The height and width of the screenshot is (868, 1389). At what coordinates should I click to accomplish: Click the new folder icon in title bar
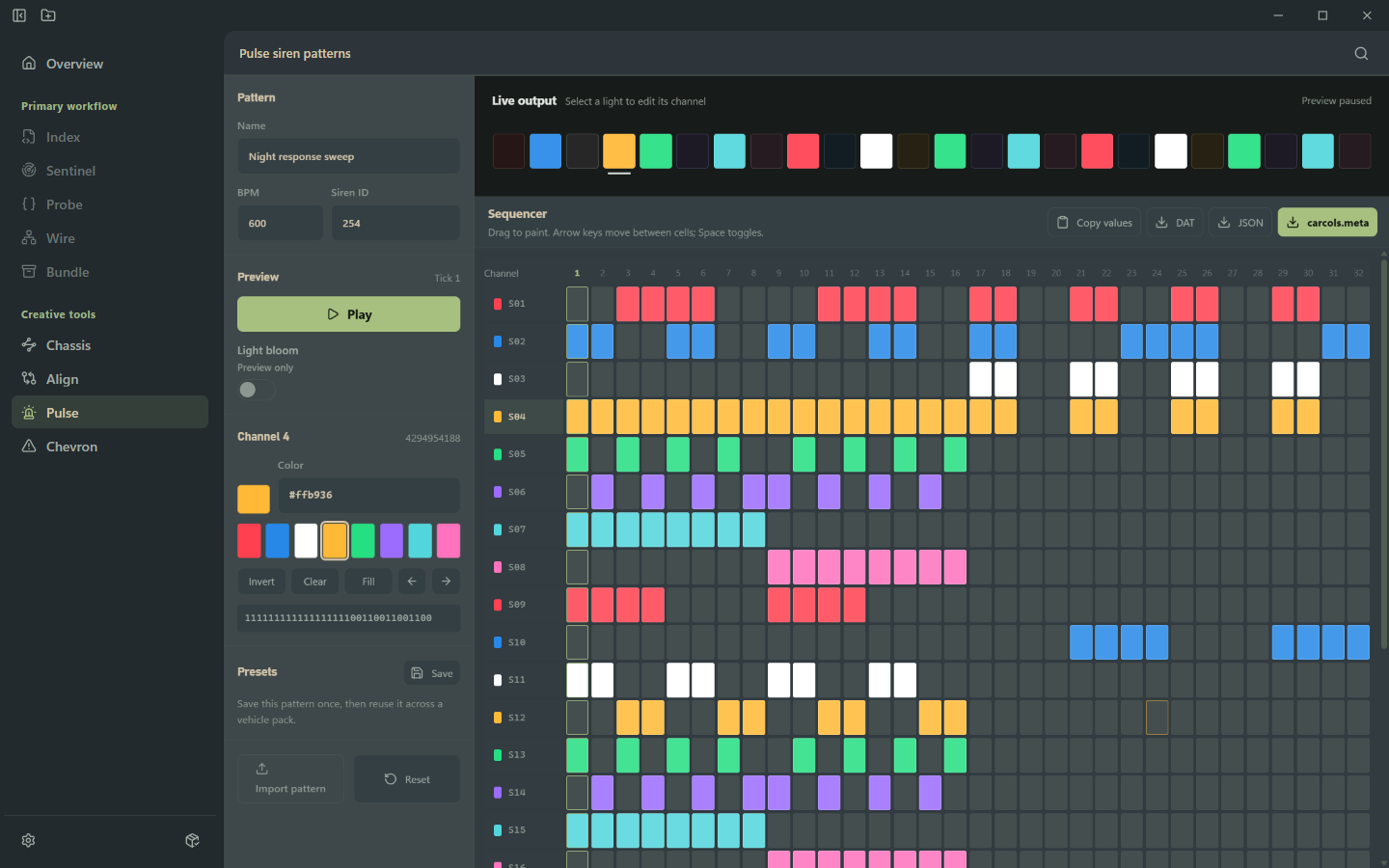coord(48,15)
